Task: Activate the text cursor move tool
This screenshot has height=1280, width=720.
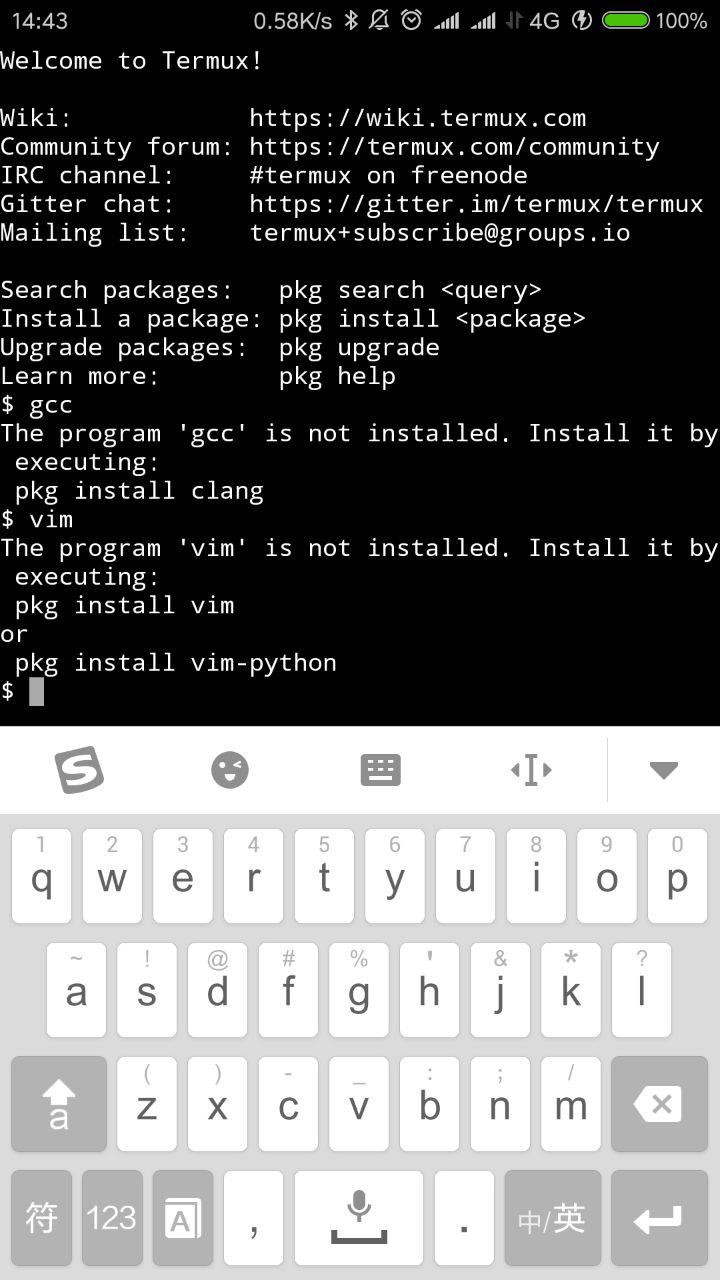Action: pos(531,770)
